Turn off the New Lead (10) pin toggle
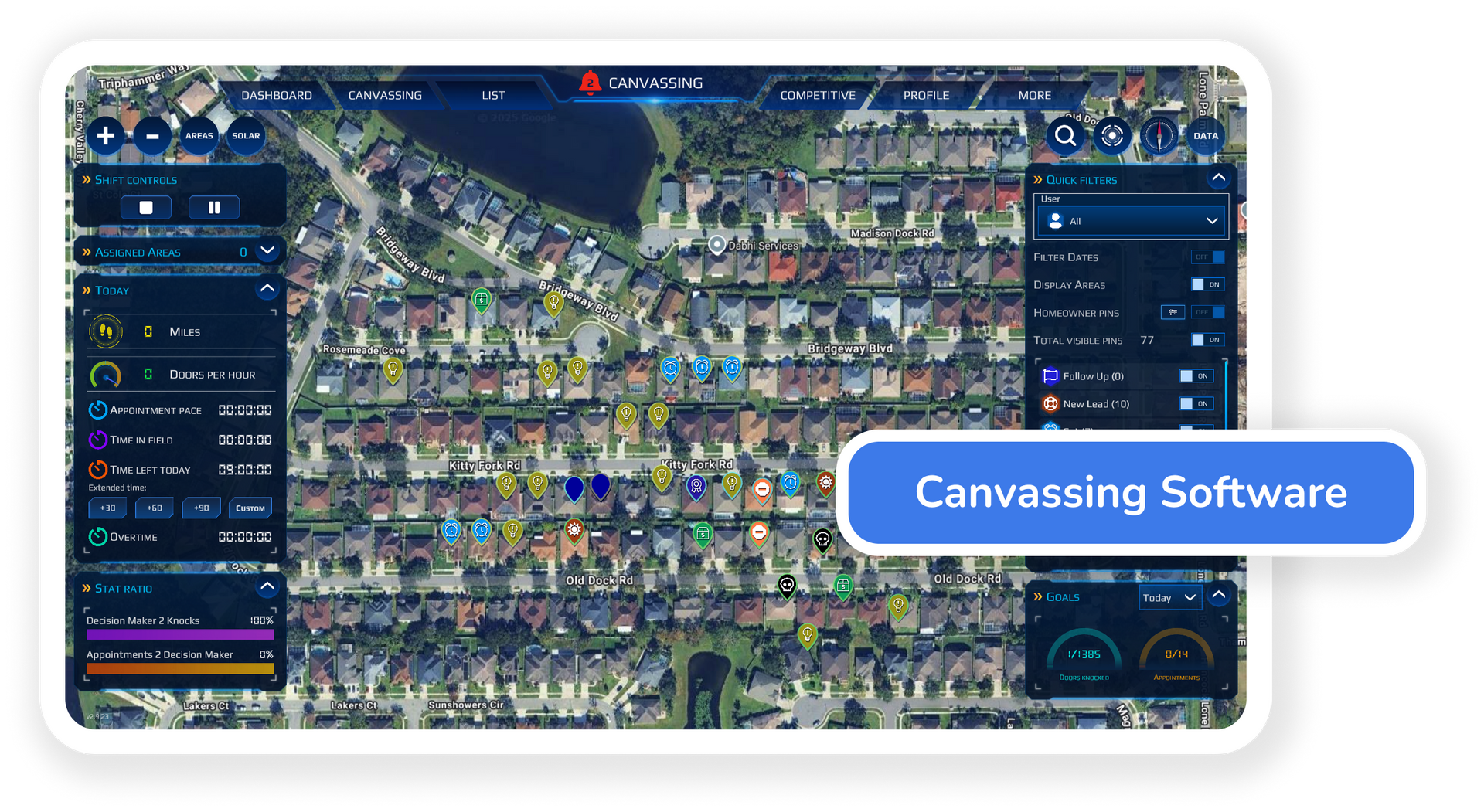1484x812 pixels. point(1196,403)
